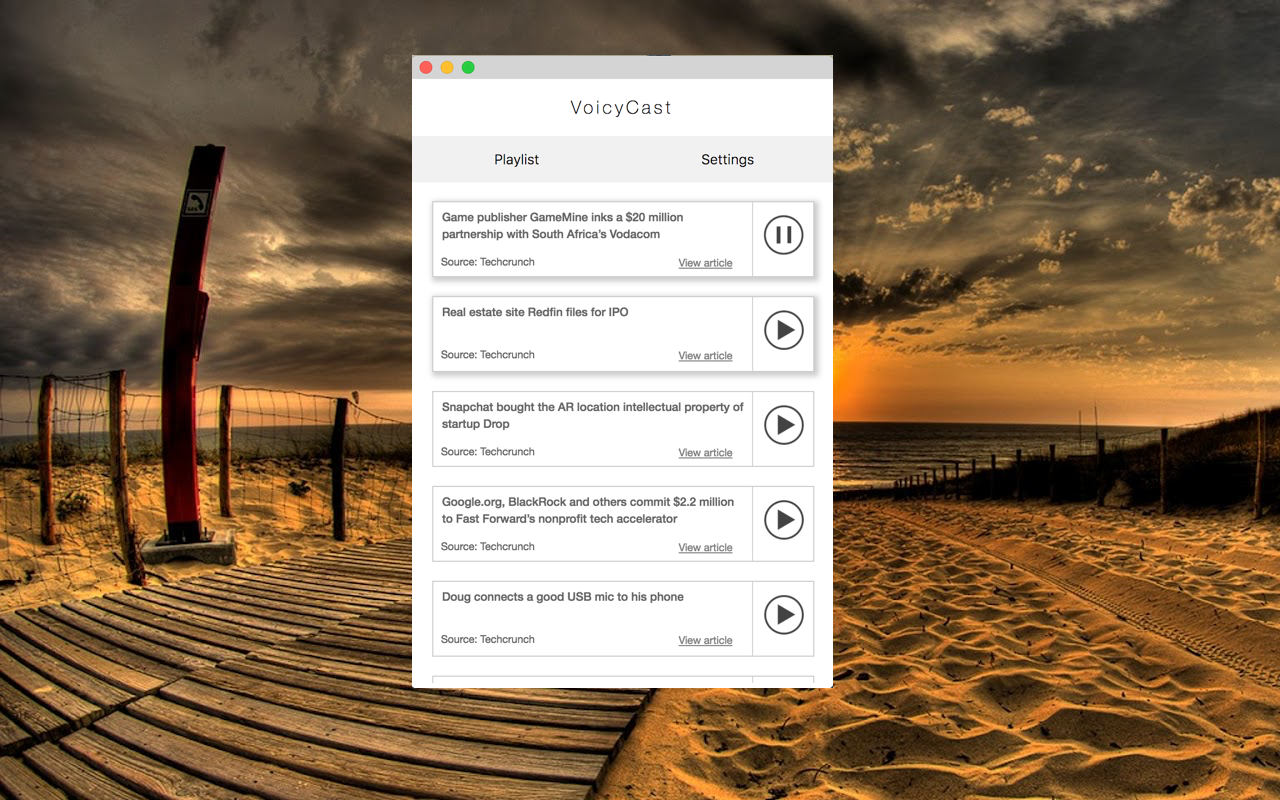Switch to the Playlist tab
Image resolution: width=1280 pixels, height=800 pixels.
coord(517,160)
